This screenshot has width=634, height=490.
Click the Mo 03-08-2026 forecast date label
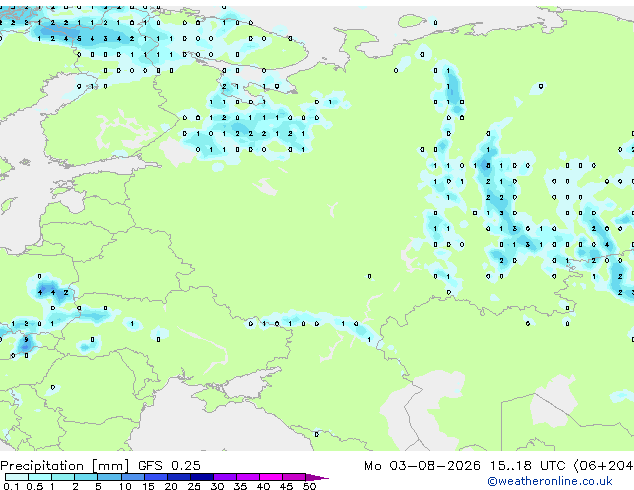[423, 465]
